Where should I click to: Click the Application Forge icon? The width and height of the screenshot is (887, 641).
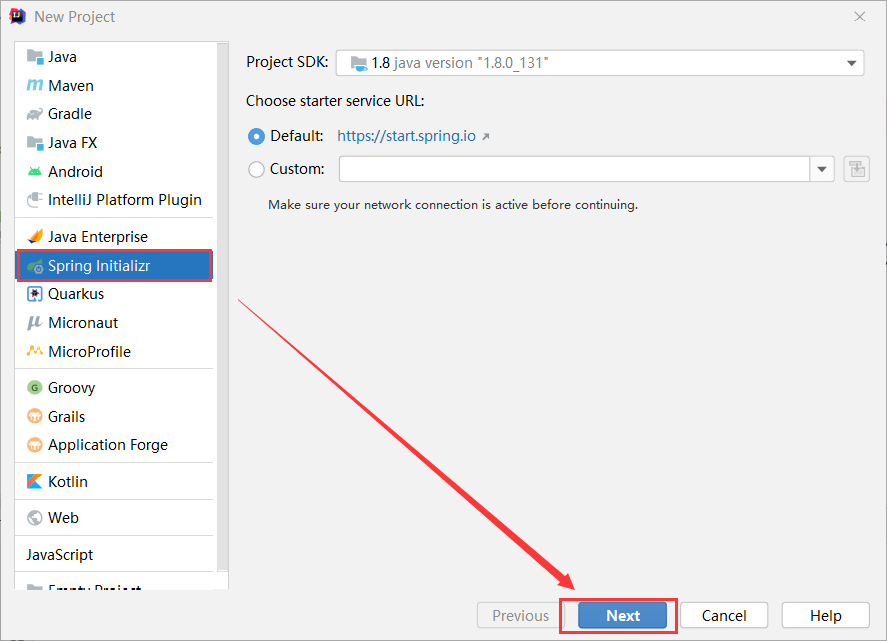pyautogui.click(x=35, y=445)
